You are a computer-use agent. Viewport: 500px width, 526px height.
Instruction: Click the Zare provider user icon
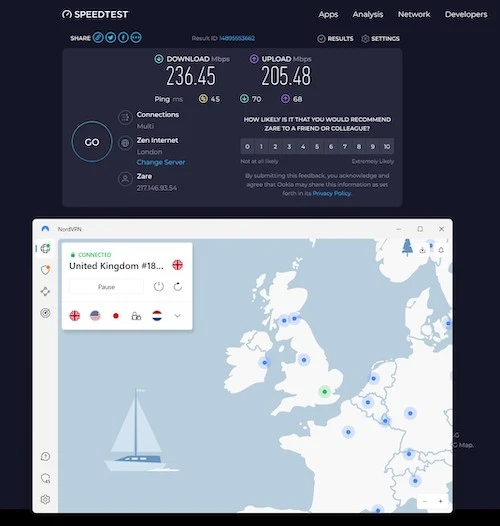pos(125,179)
